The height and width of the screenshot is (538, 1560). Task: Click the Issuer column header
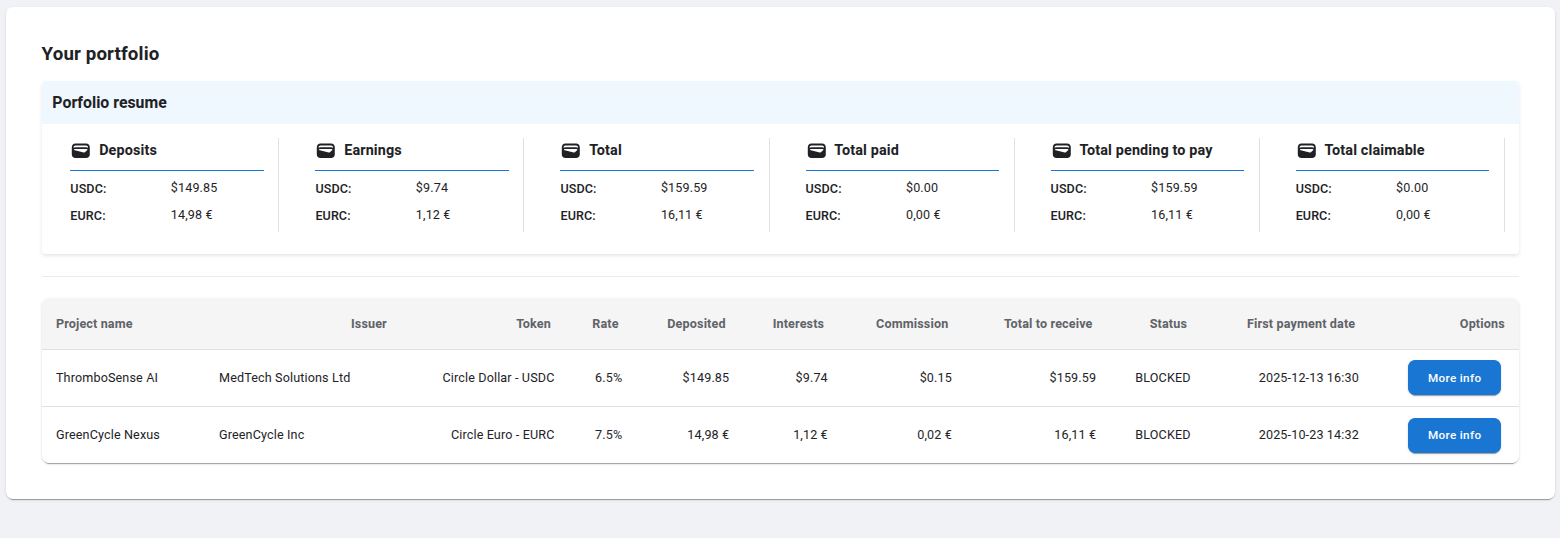(x=368, y=324)
